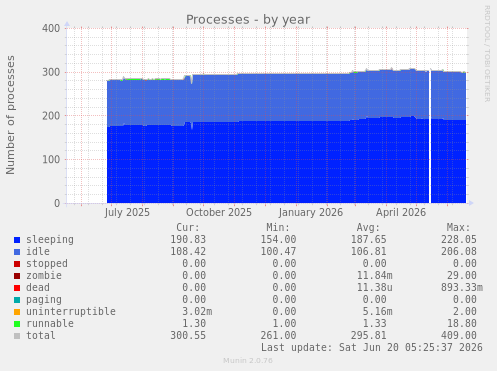Click the 'Munin 2.0.76' footer text
This screenshot has width=497, height=371.
pos(248,361)
